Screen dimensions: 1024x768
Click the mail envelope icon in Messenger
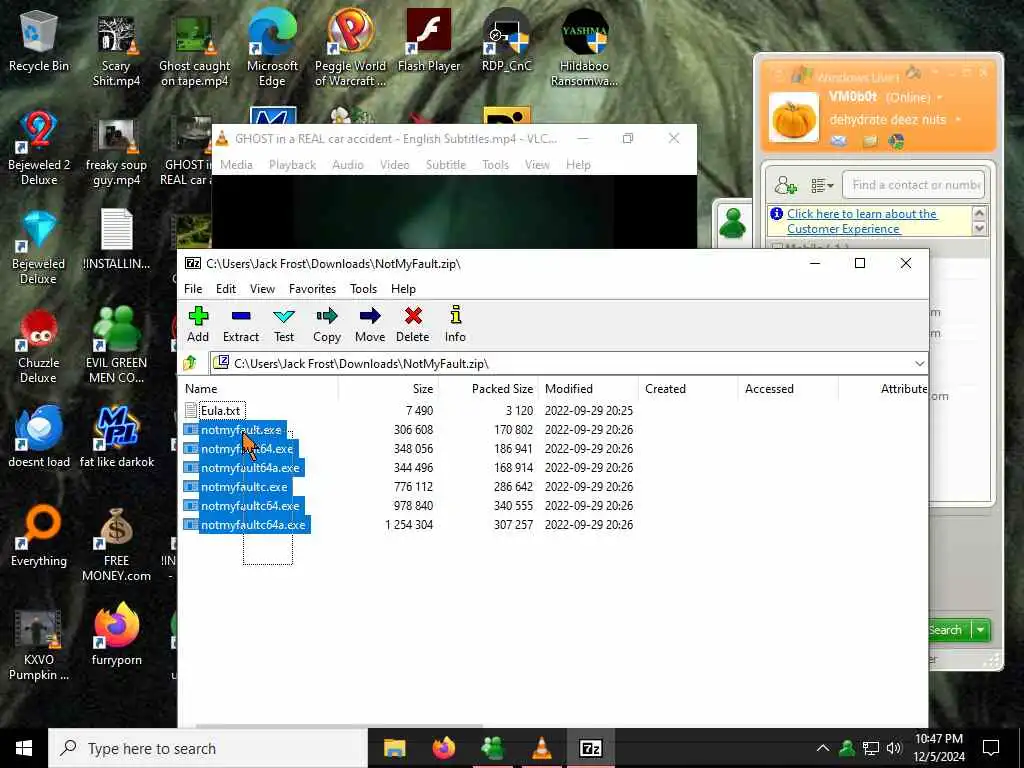coord(838,142)
